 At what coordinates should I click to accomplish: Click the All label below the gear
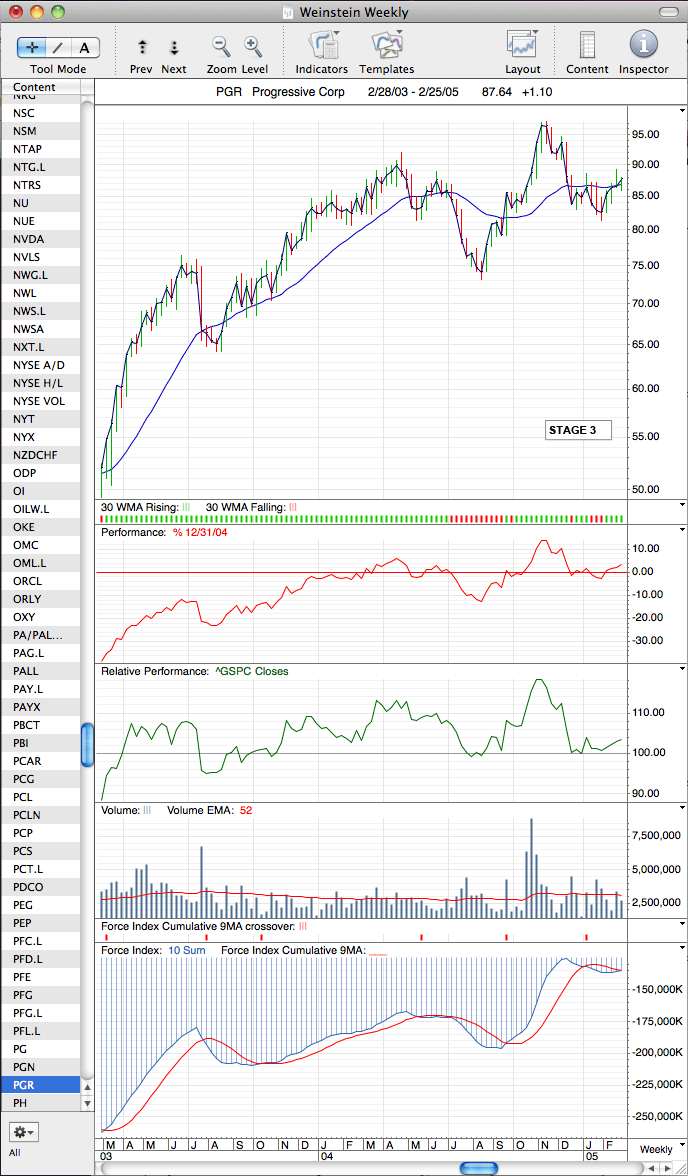pos(15,1152)
